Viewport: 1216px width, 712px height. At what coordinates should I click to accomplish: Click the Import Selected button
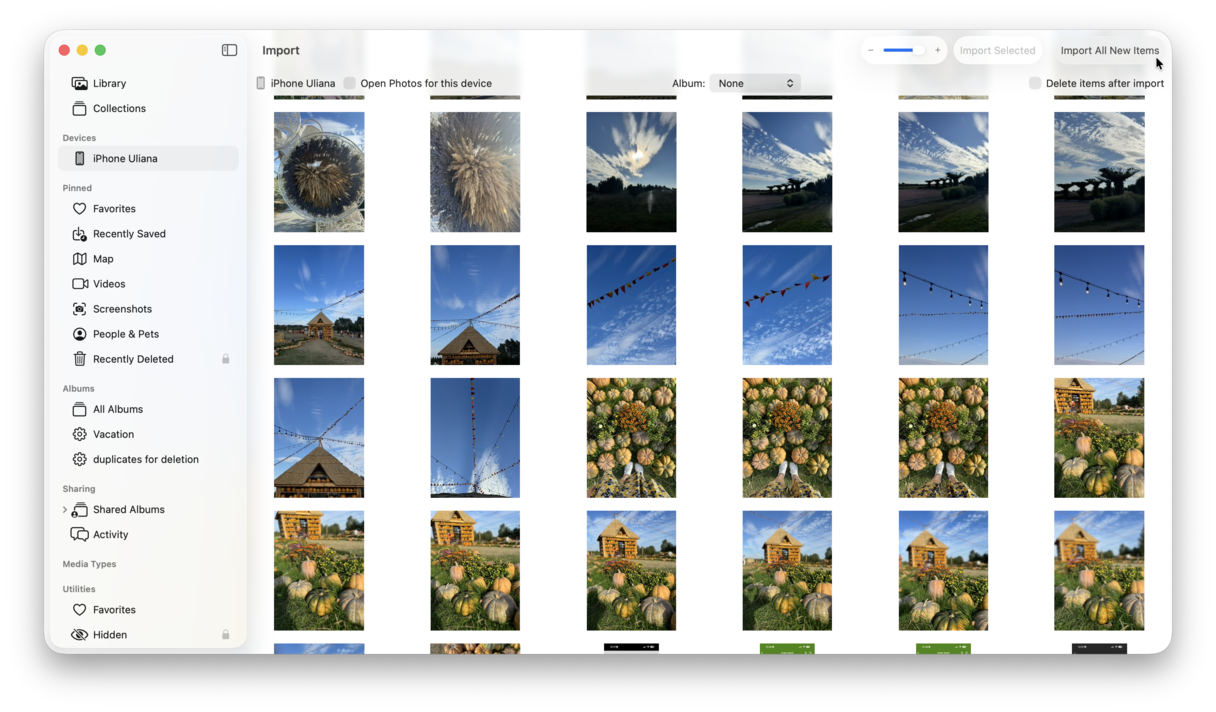click(x=997, y=50)
